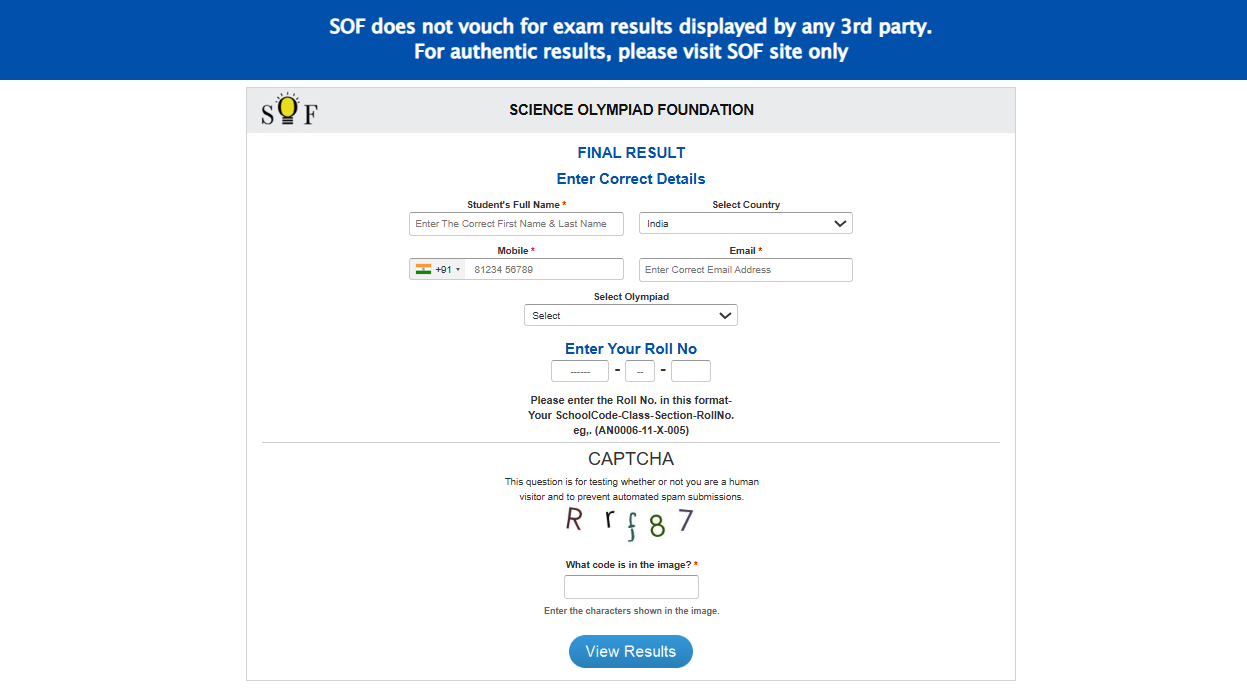The height and width of the screenshot is (692, 1247).
Task: Click the class roll number box
Action: point(640,371)
